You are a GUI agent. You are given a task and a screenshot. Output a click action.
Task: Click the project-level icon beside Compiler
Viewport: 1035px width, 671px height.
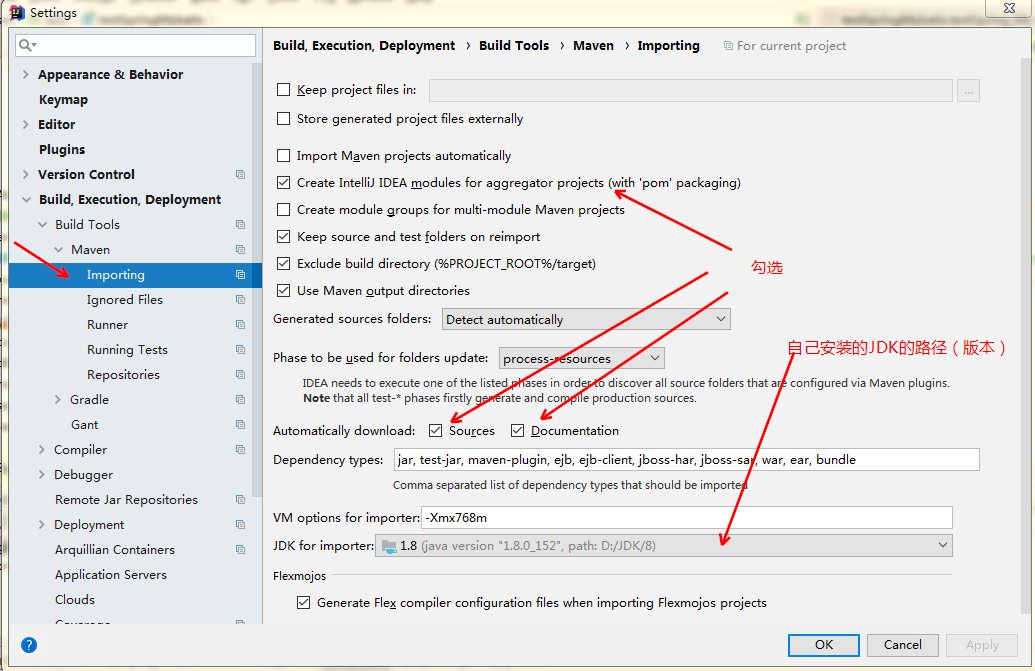pos(240,449)
